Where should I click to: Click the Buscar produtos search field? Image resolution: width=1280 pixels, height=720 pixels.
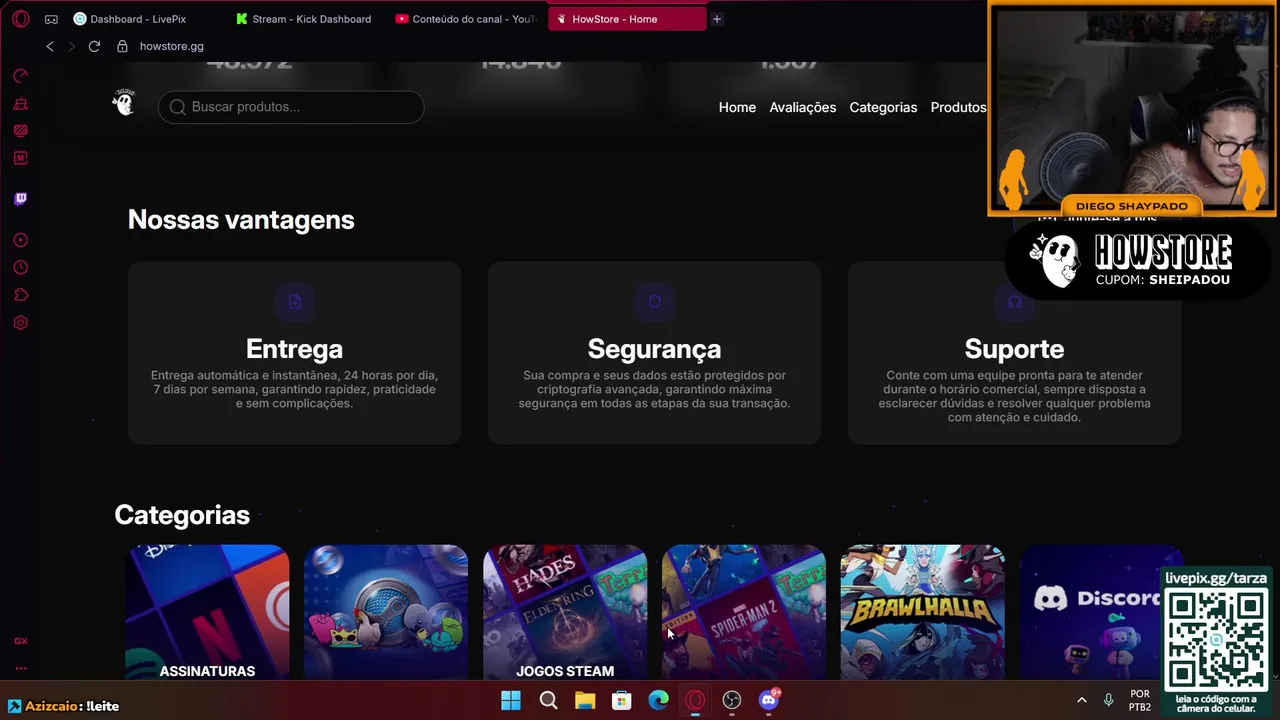291,107
